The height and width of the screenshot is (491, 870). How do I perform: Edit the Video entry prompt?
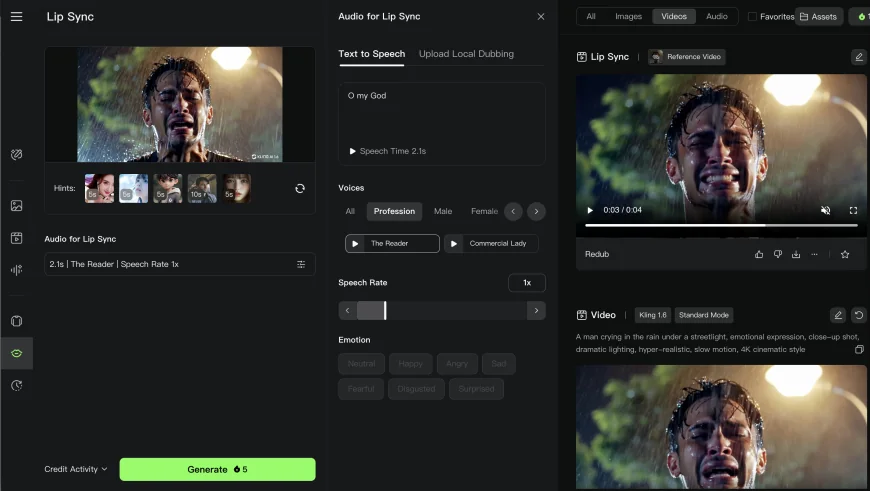pyautogui.click(x=838, y=315)
